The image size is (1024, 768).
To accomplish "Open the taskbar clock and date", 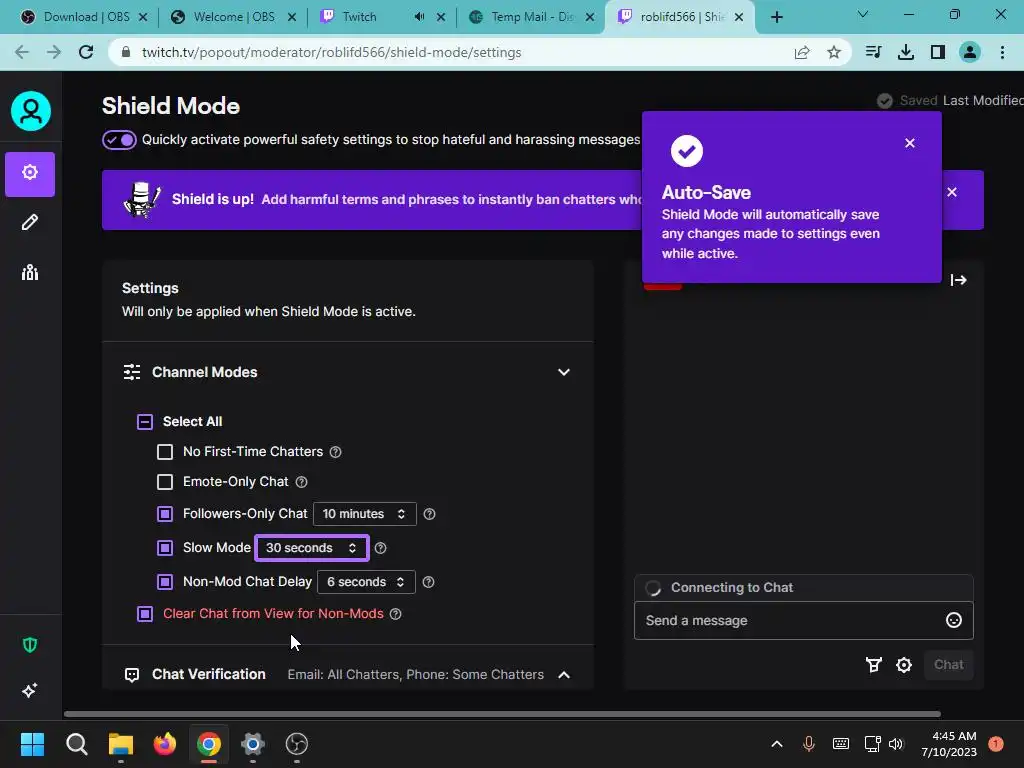I will tap(949, 744).
